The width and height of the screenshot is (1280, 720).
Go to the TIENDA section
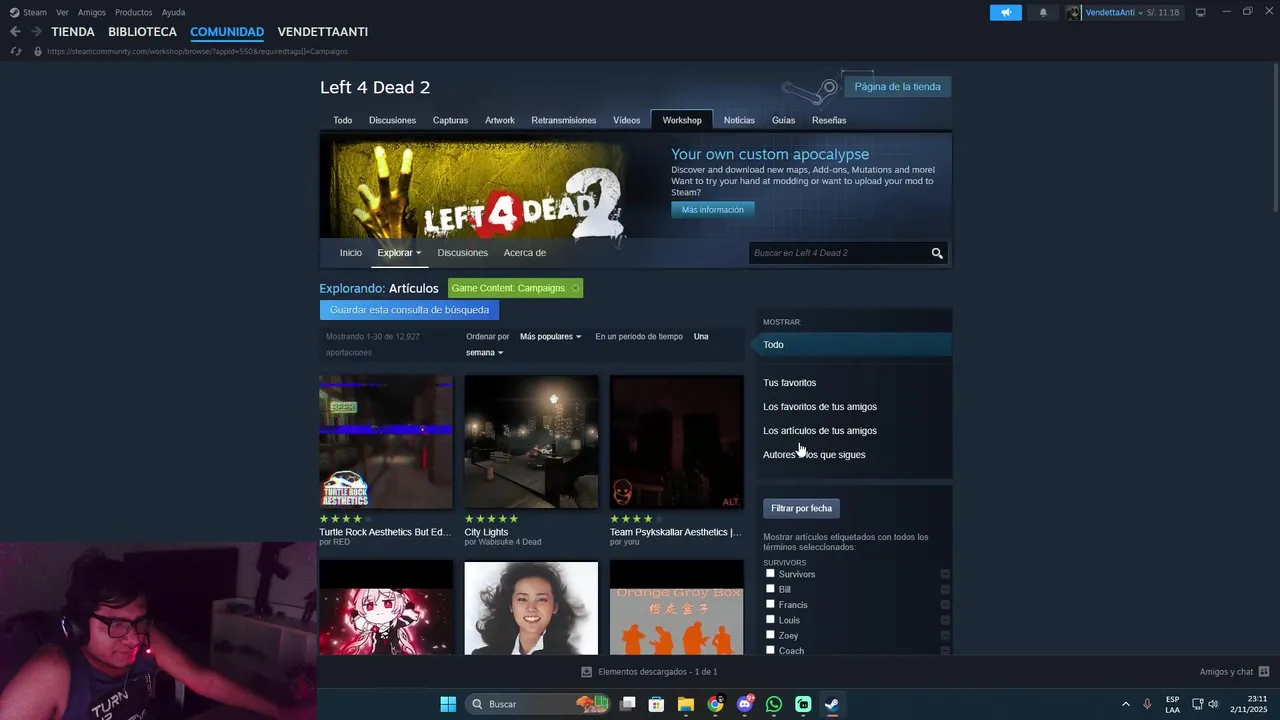coord(73,32)
